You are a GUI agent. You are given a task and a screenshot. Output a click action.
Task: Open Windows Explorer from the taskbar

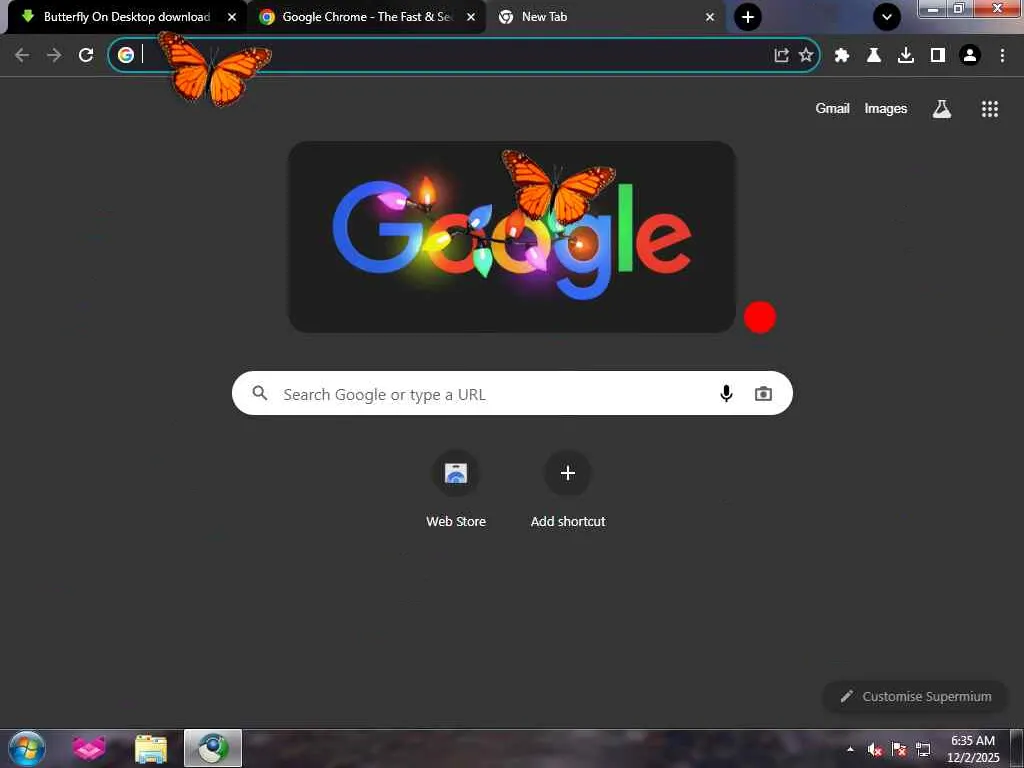point(151,748)
